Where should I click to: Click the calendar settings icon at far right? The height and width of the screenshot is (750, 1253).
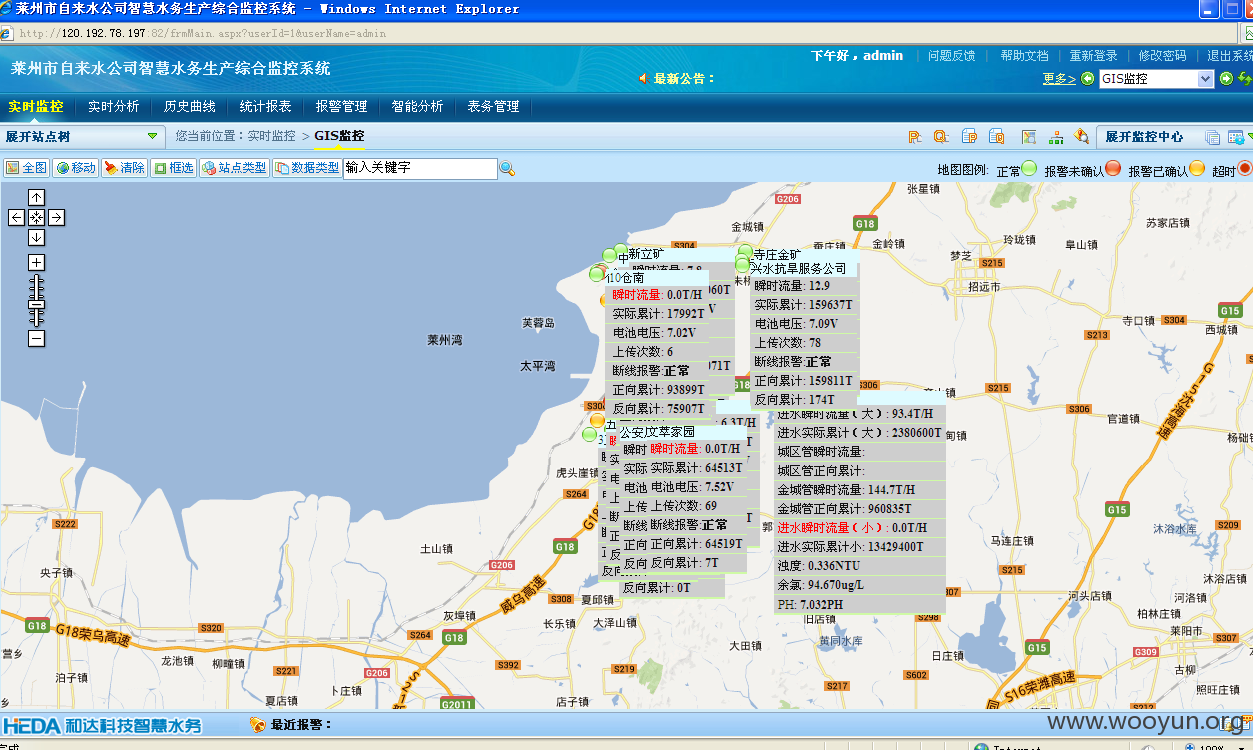tap(1236, 137)
